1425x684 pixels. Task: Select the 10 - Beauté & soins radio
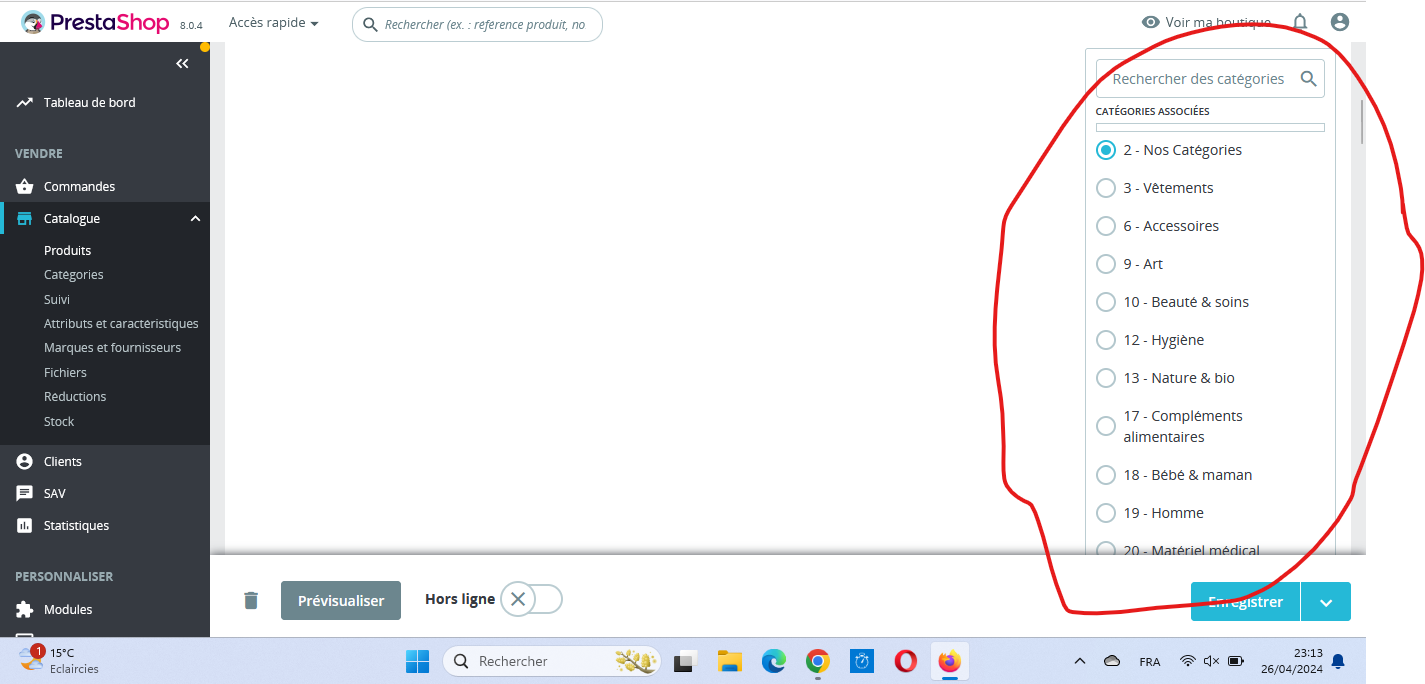pyautogui.click(x=1105, y=302)
